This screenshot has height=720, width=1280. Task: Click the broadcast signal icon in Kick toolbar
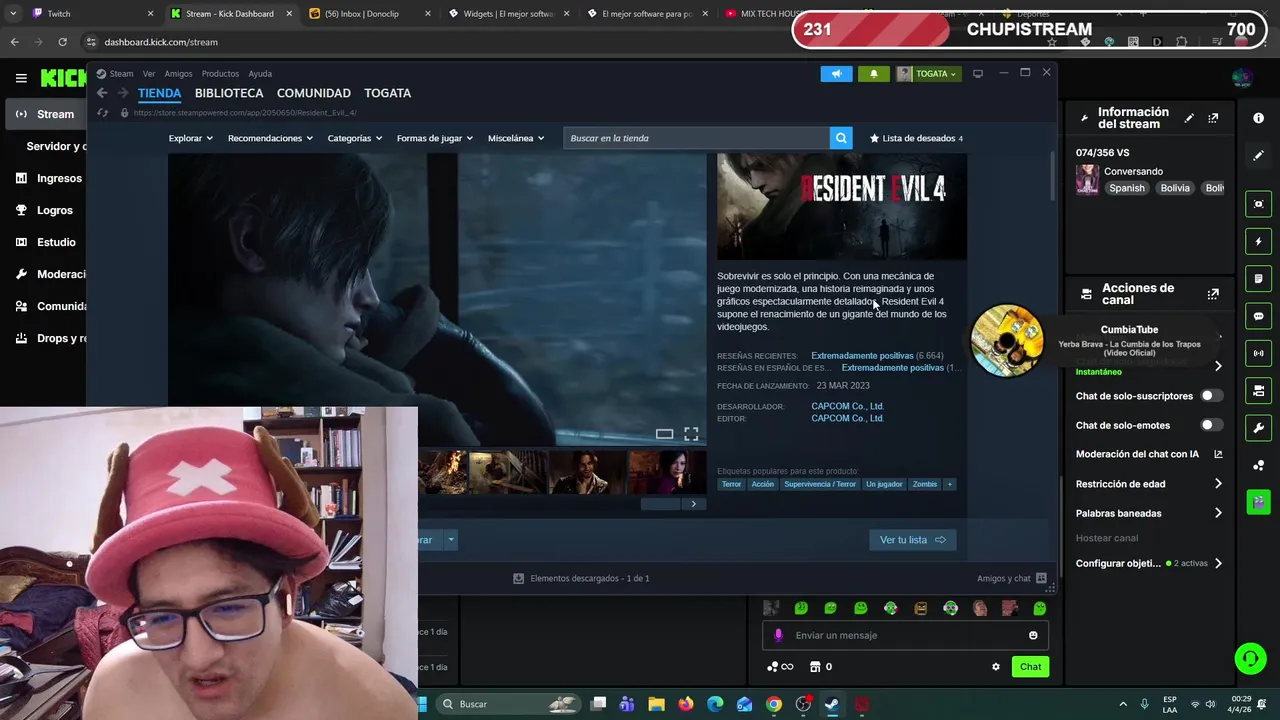(x=1259, y=353)
